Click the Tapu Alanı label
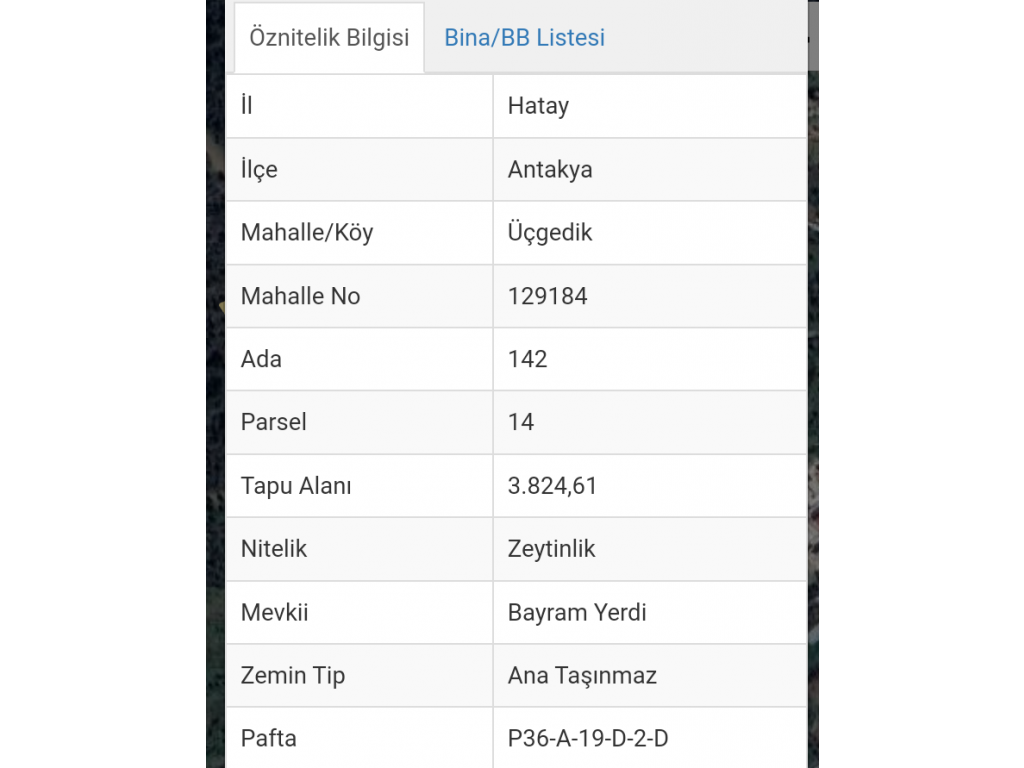This screenshot has width=1024, height=768. pos(296,486)
